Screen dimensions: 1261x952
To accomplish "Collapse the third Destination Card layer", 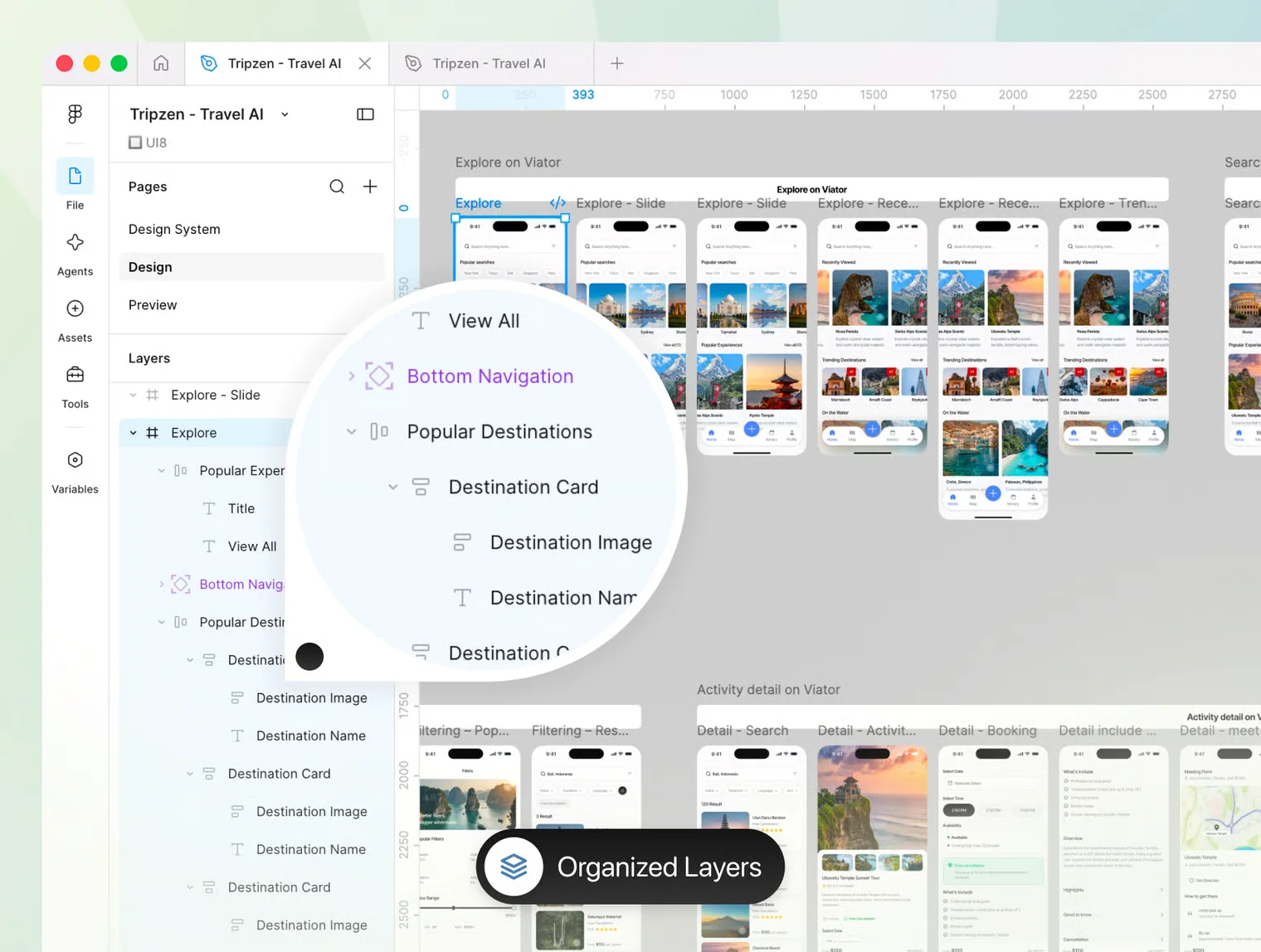I will coord(190,887).
